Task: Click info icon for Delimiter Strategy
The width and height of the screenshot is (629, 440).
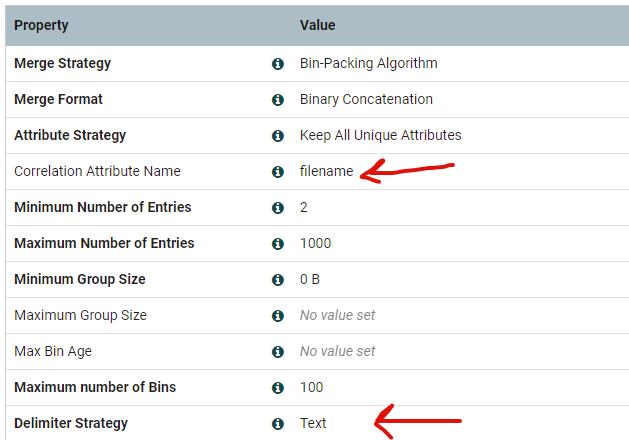Action: [278, 424]
